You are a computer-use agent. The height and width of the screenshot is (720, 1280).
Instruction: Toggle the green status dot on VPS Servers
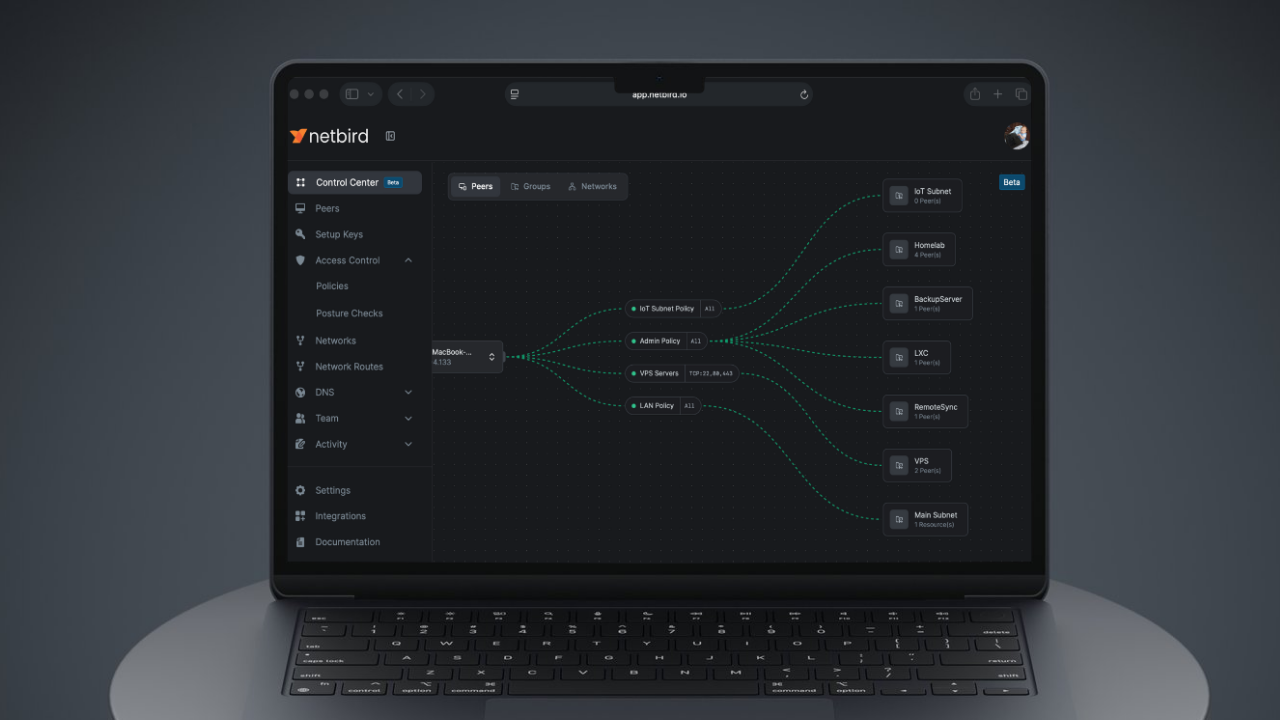pyautogui.click(x=631, y=373)
